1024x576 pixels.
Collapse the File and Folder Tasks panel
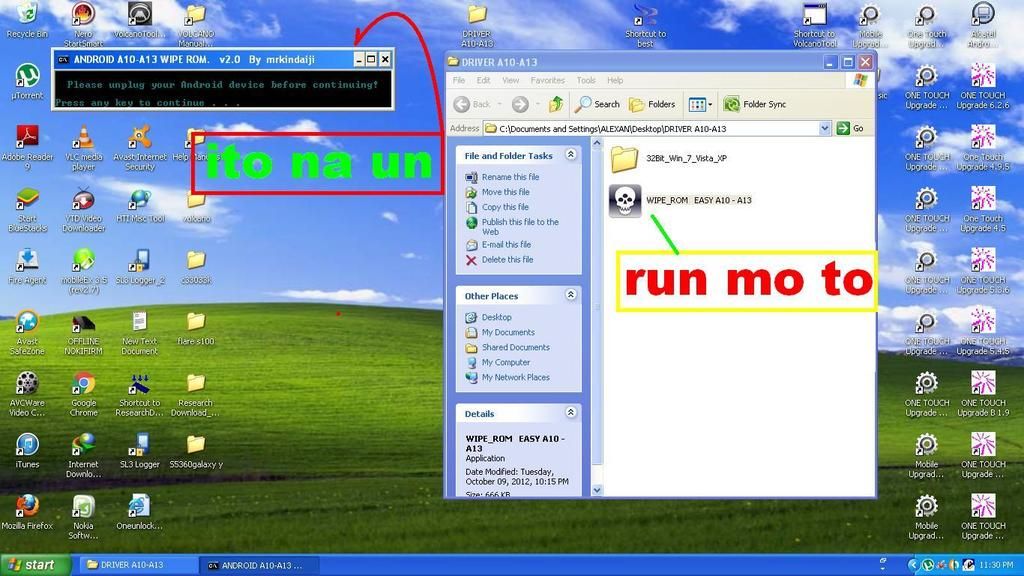click(x=571, y=155)
